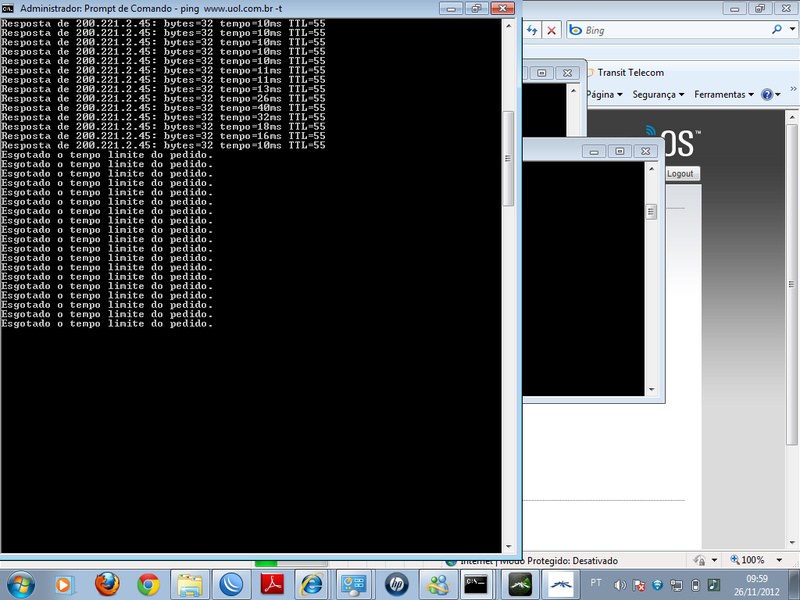Click the Logout button on the webpage
Image resolution: width=800 pixels, height=600 pixels.
[680, 173]
